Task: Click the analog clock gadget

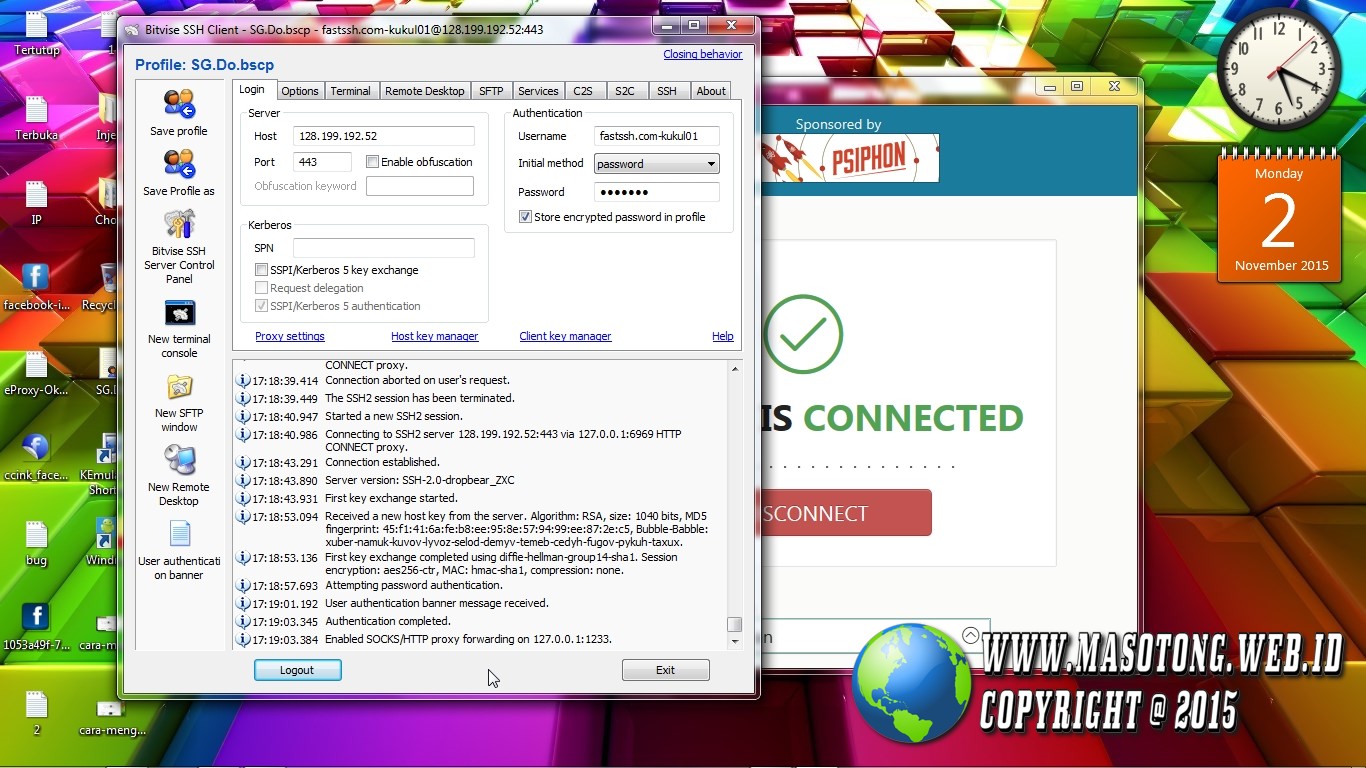Action: tap(1279, 69)
